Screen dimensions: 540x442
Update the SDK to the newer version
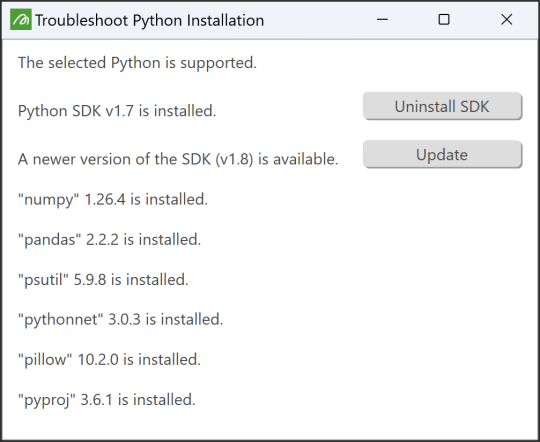443,154
